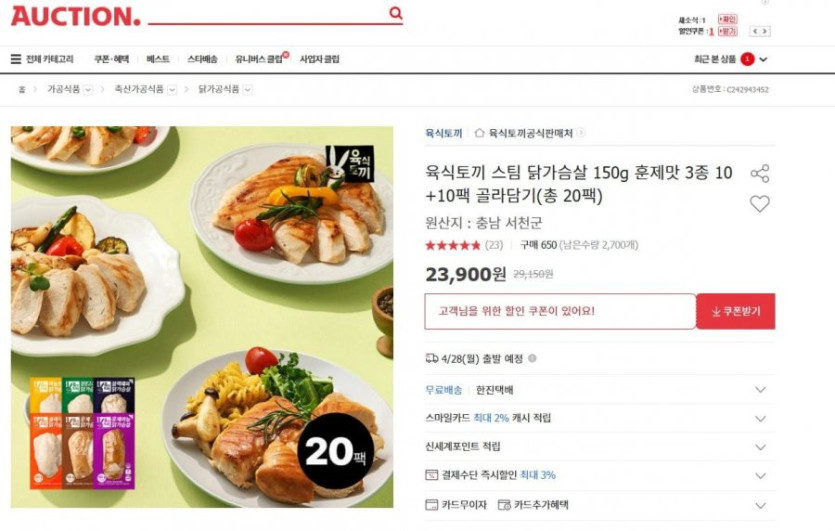835x531 pixels.
Task: Click into the search input field
Action: click(x=269, y=14)
